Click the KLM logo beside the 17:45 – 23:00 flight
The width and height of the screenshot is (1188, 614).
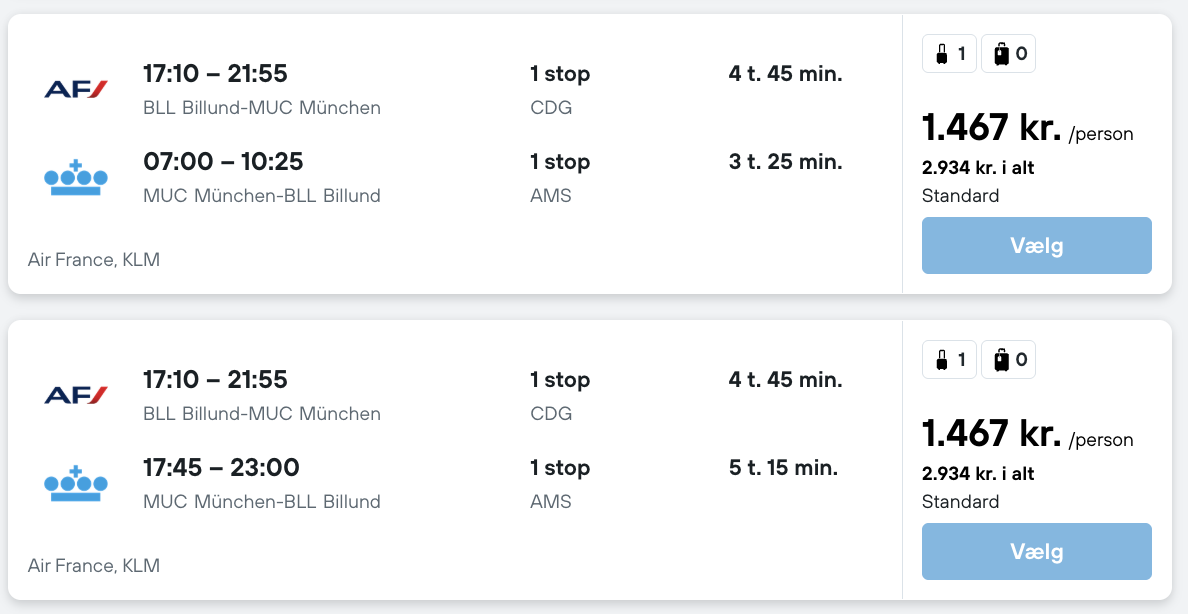pyautogui.click(x=76, y=483)
